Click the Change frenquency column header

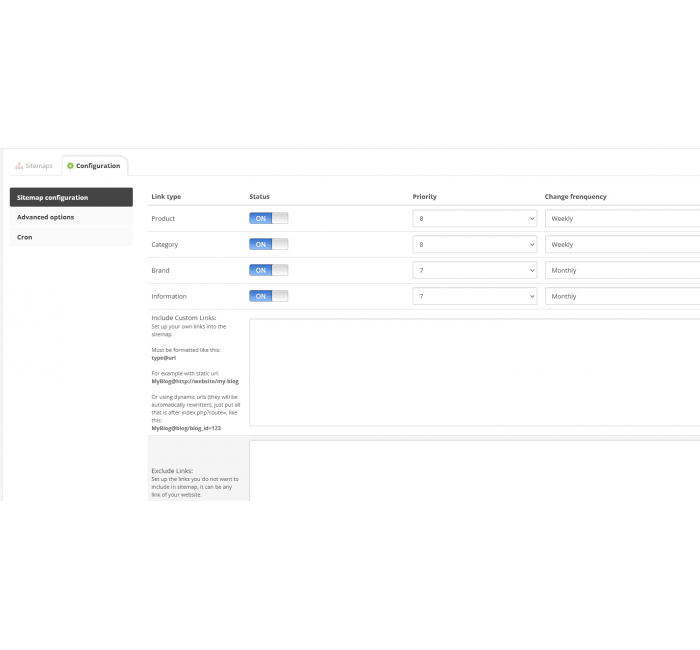coord(575,196)
